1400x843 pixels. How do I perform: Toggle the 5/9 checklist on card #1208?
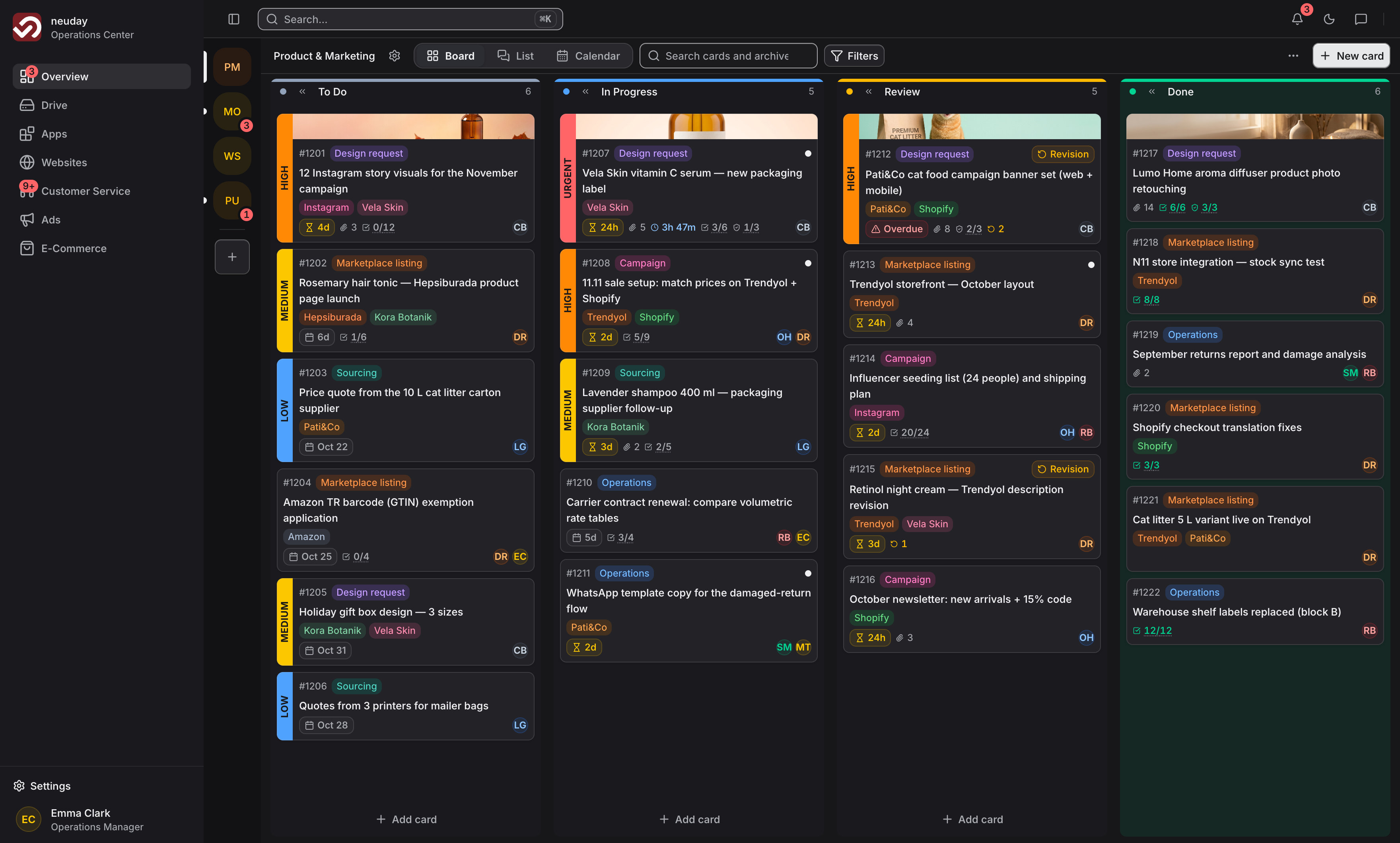(x=636, y=337)
